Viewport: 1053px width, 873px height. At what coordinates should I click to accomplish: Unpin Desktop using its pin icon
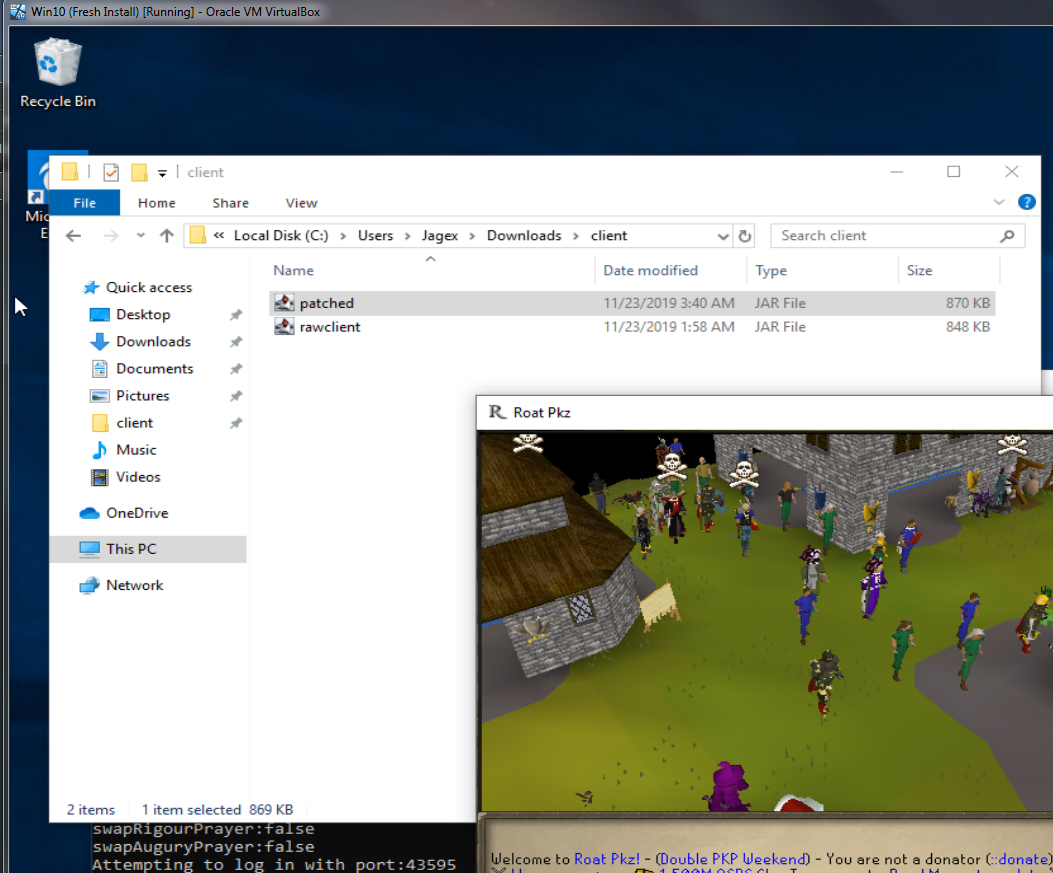coord(236,315)
